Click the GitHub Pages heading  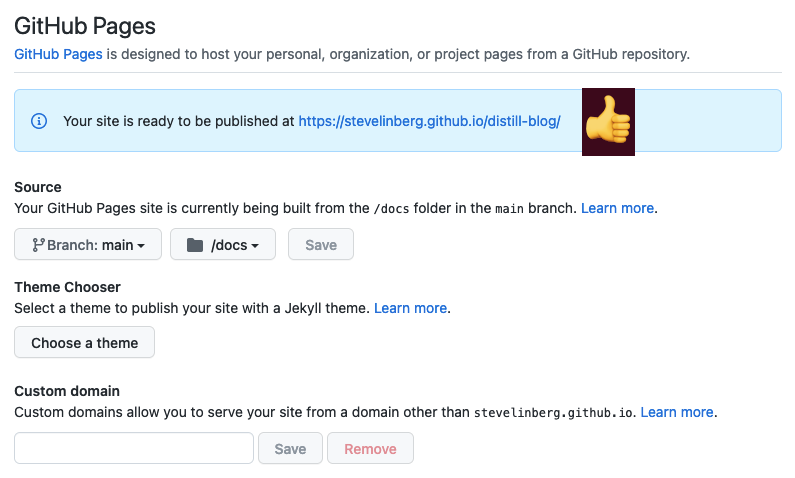click(85, 26)
